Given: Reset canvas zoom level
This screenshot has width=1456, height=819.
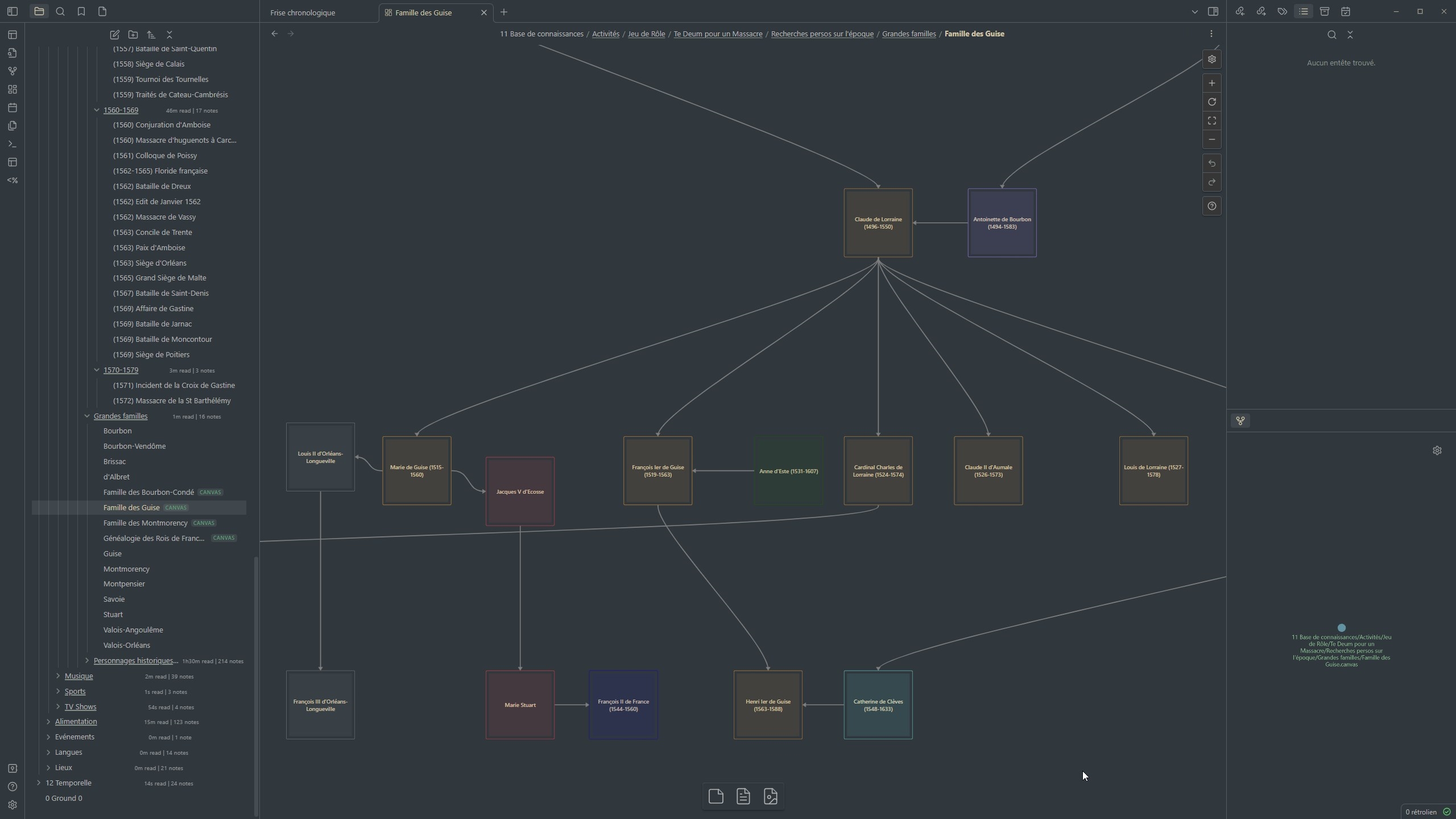Looking at the screenshot, I should [x=1211, y=102].
